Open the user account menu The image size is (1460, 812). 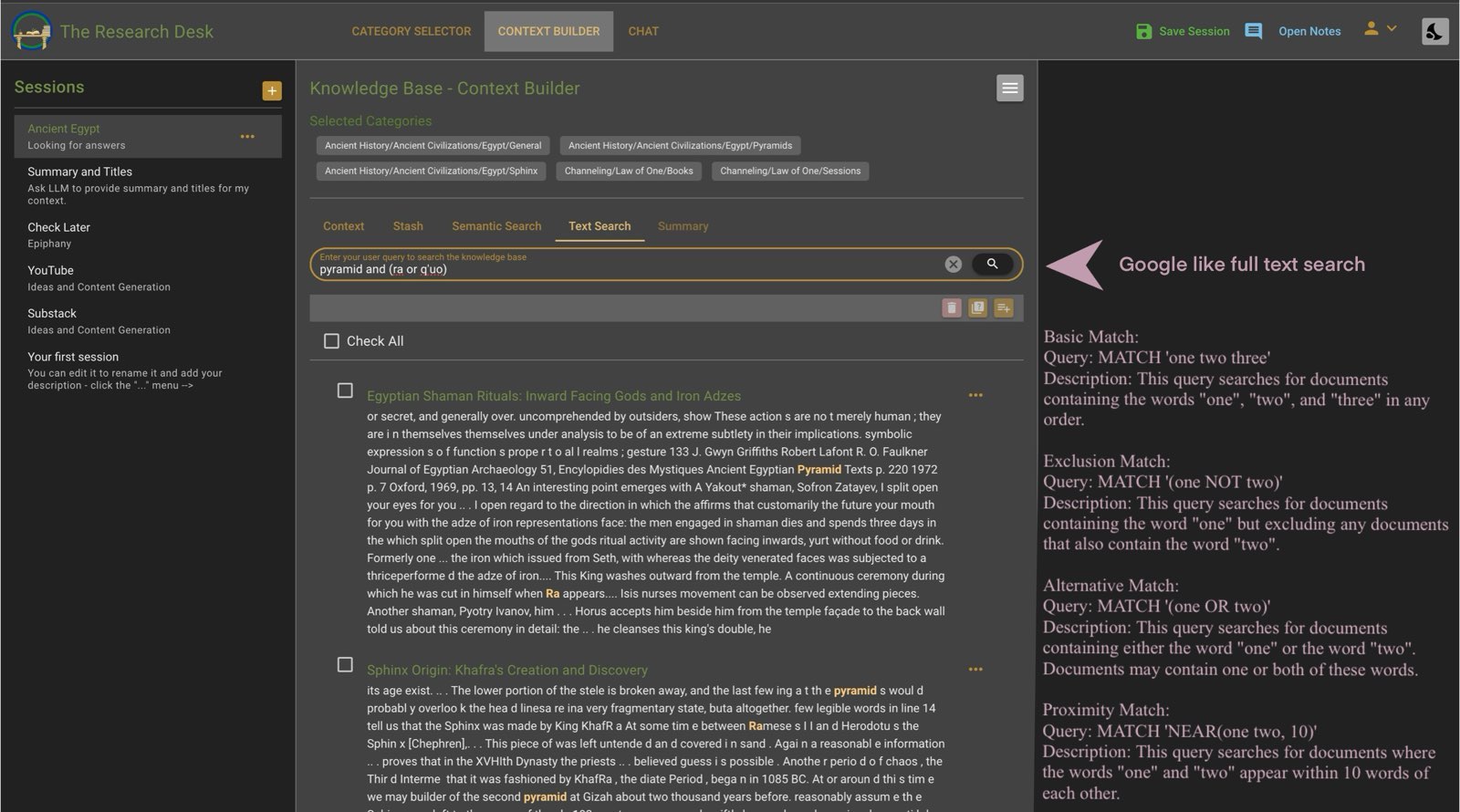point(1380,29)
